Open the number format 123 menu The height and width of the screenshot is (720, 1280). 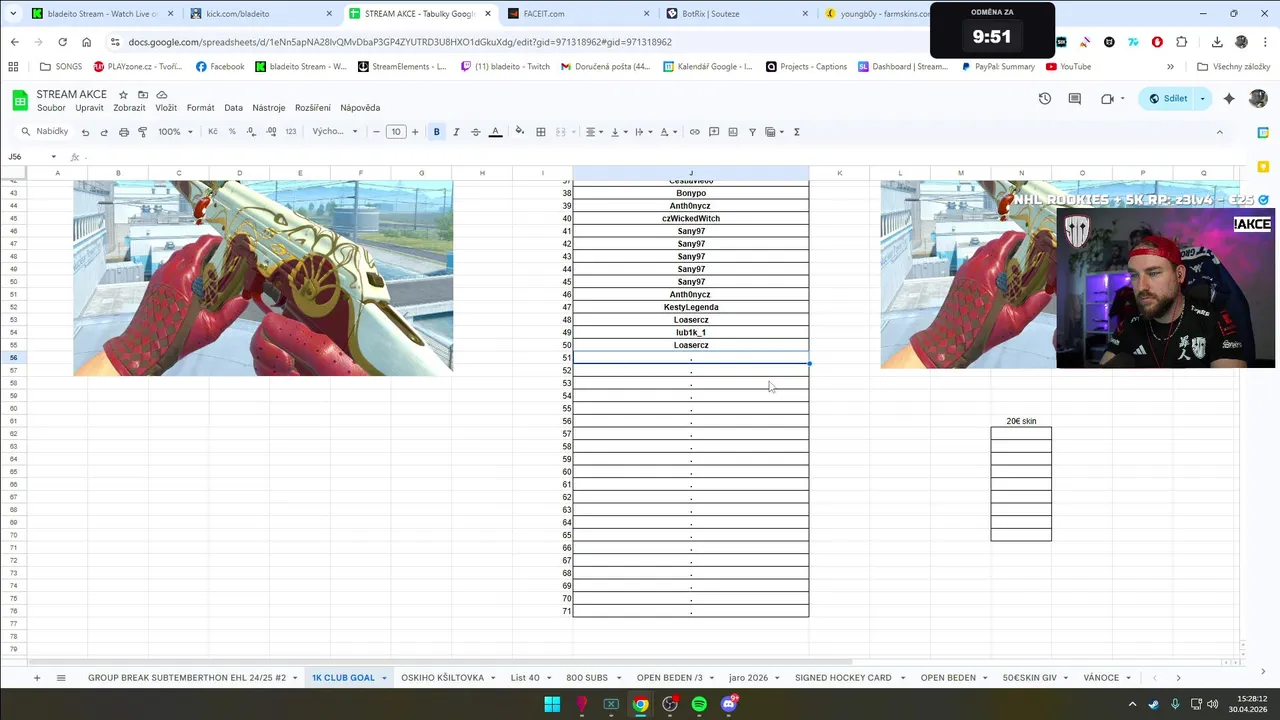pos(291,132)
